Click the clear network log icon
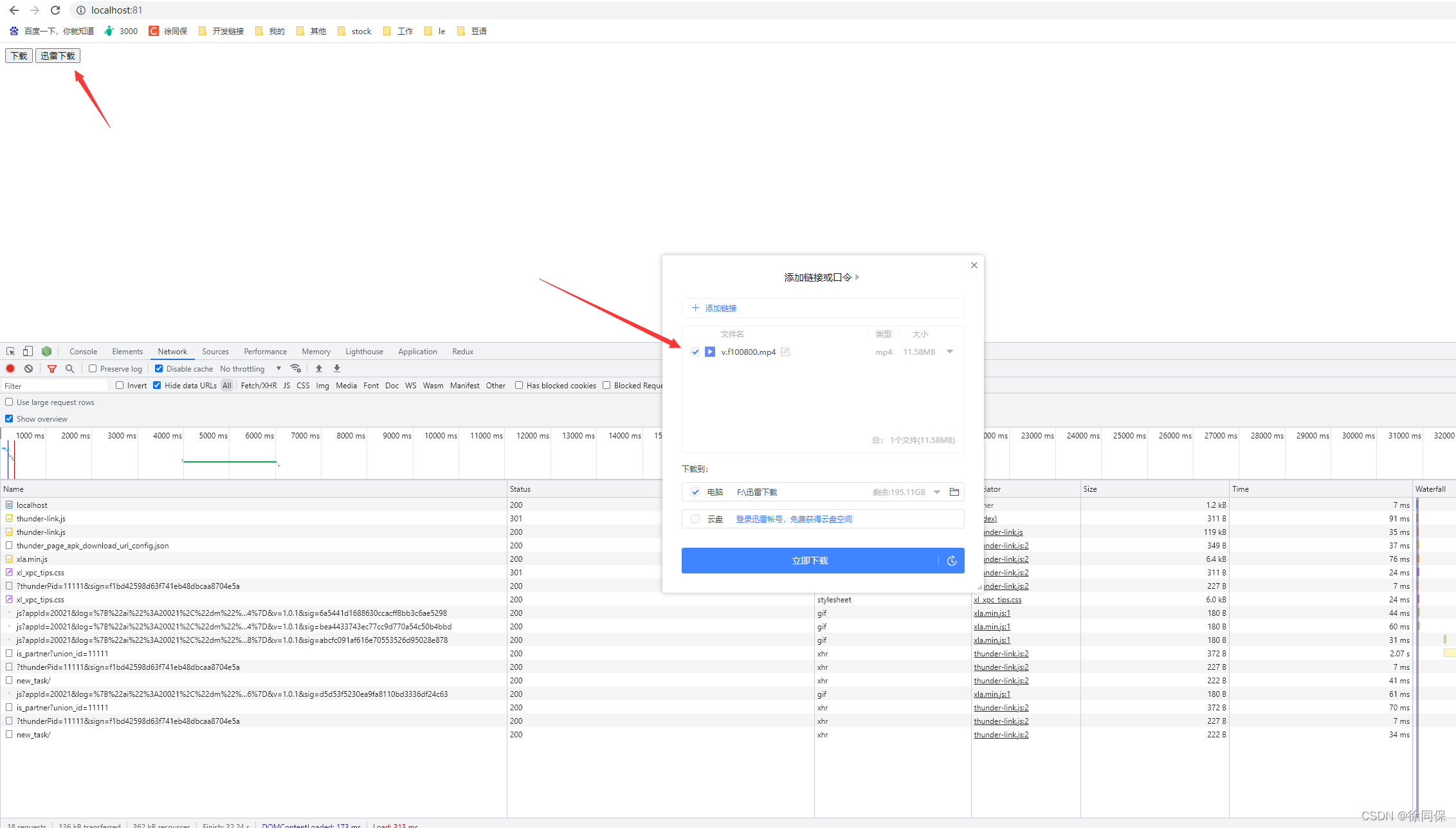1456x828 pixels. pos(28,368)
